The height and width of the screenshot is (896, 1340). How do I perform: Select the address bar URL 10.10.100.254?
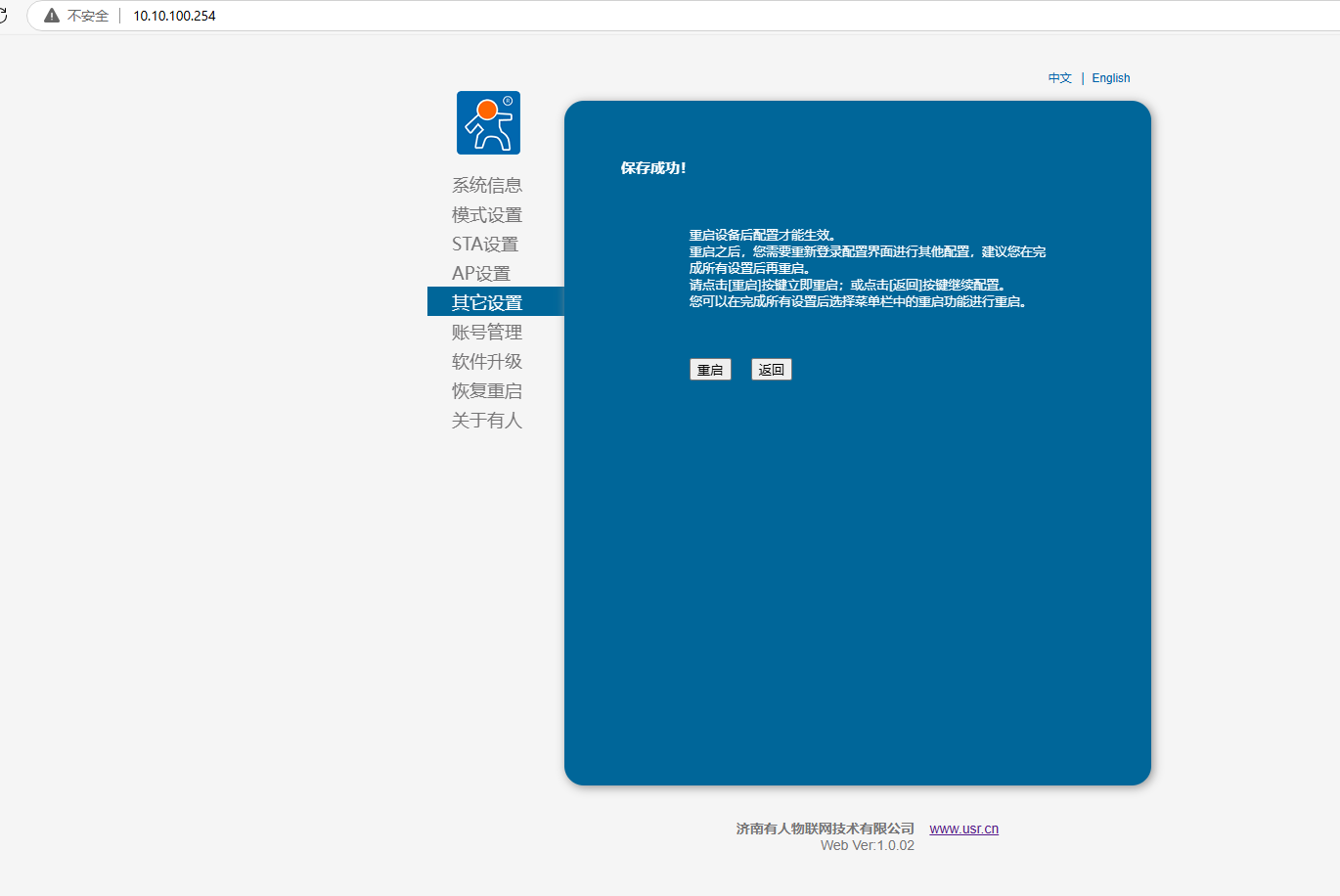[174, 16]
